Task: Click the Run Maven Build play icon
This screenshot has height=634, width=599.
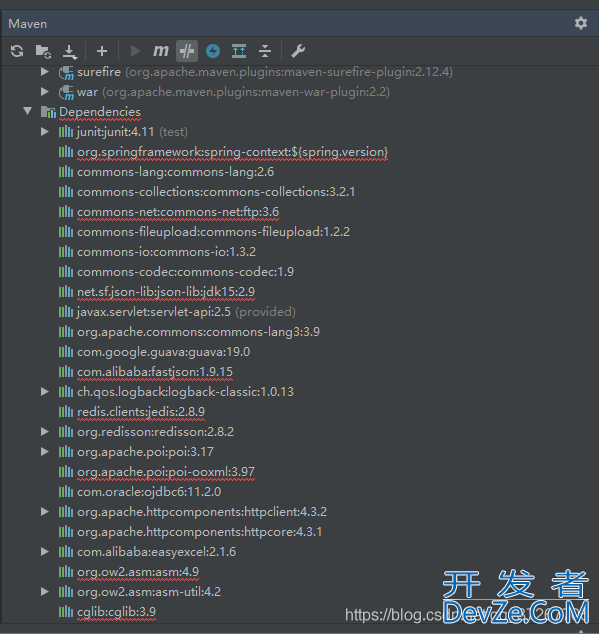Action: pos(135,51)
